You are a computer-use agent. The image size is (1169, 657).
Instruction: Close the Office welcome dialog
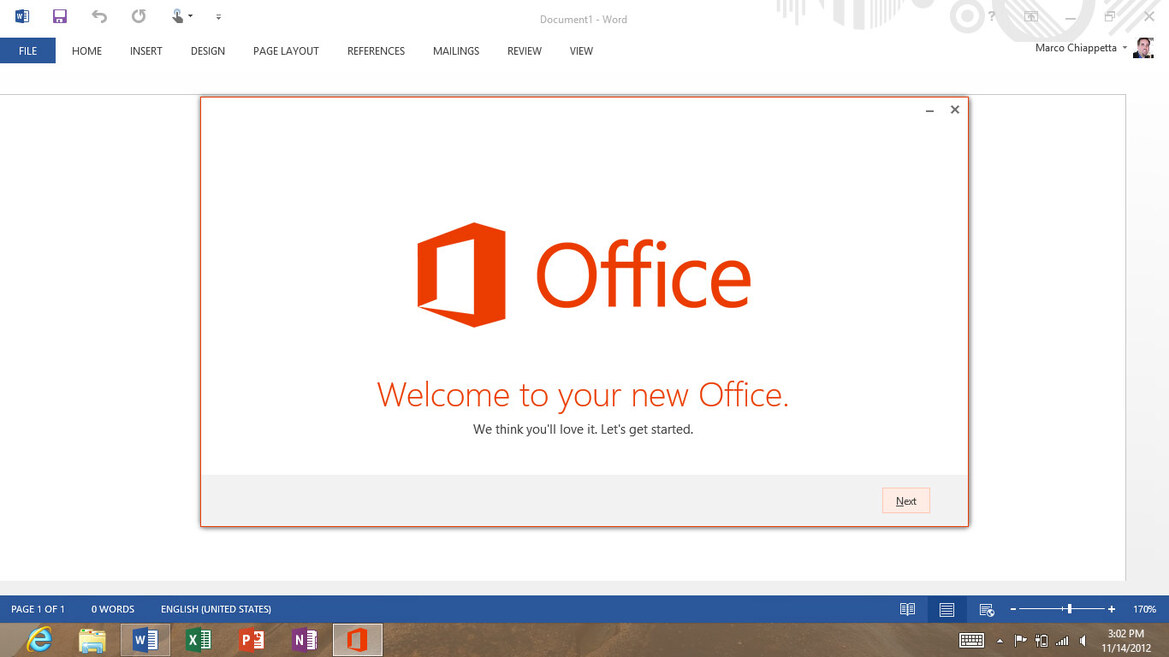[x=955, y=110]
